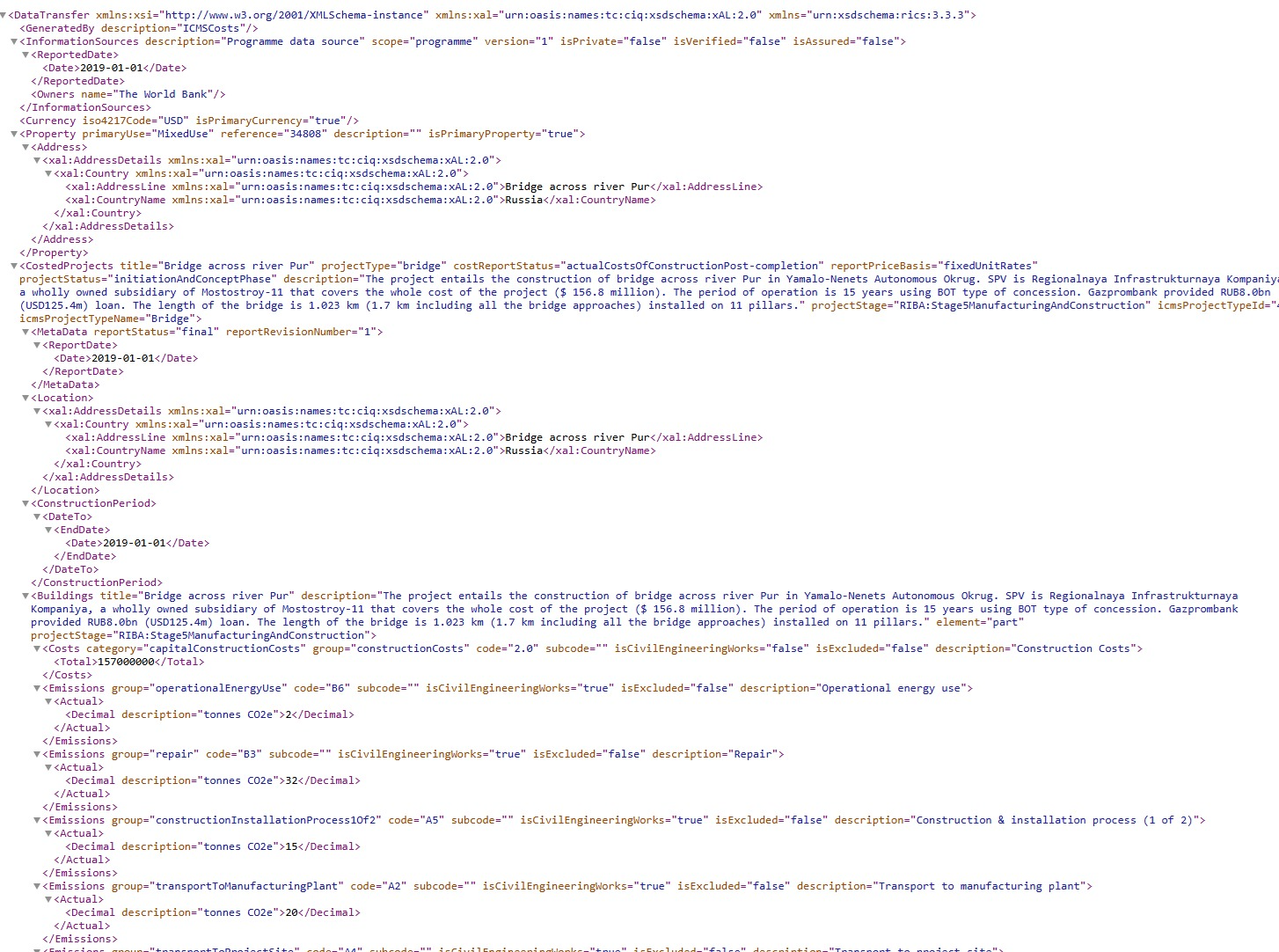The height and width of the screenshot is (952, 1279).
Task: Click the Date line under ReportedDate
Action: click(x=114, y=68)
